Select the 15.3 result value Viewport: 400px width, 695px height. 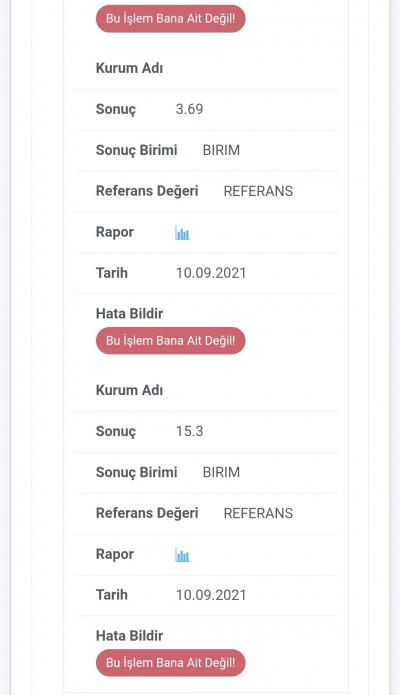point(189,431)
